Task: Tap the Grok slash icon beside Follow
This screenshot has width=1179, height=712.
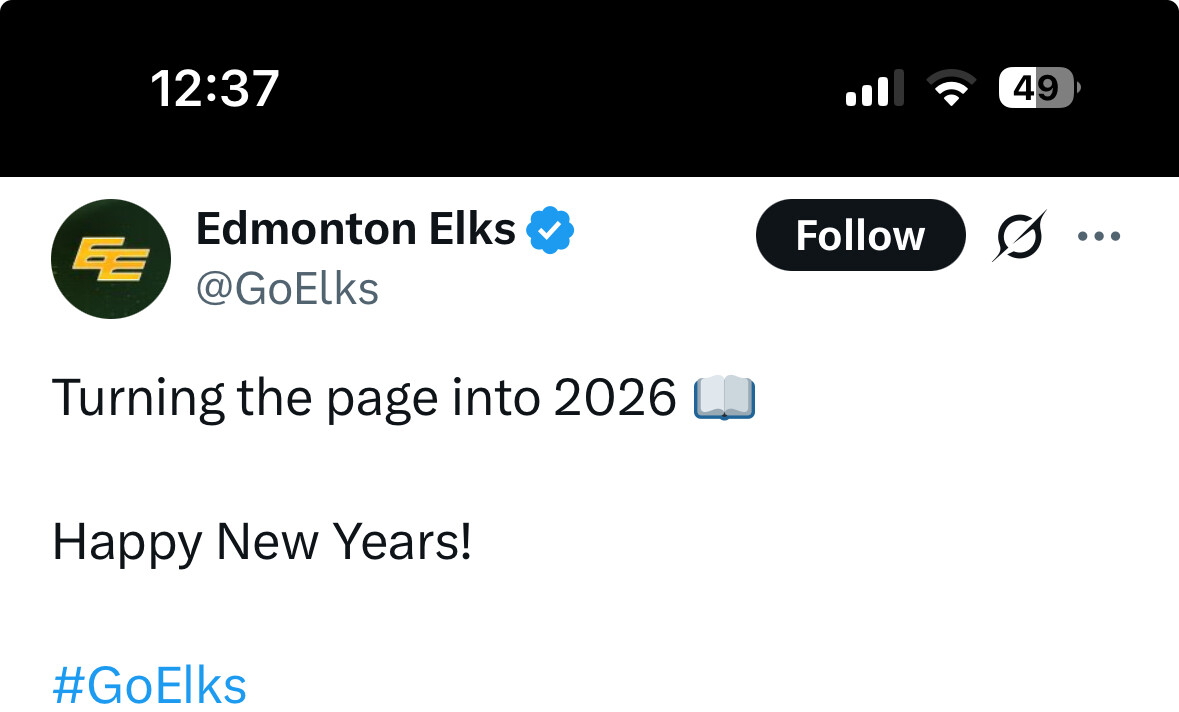Action: [x=1020, y=236]
